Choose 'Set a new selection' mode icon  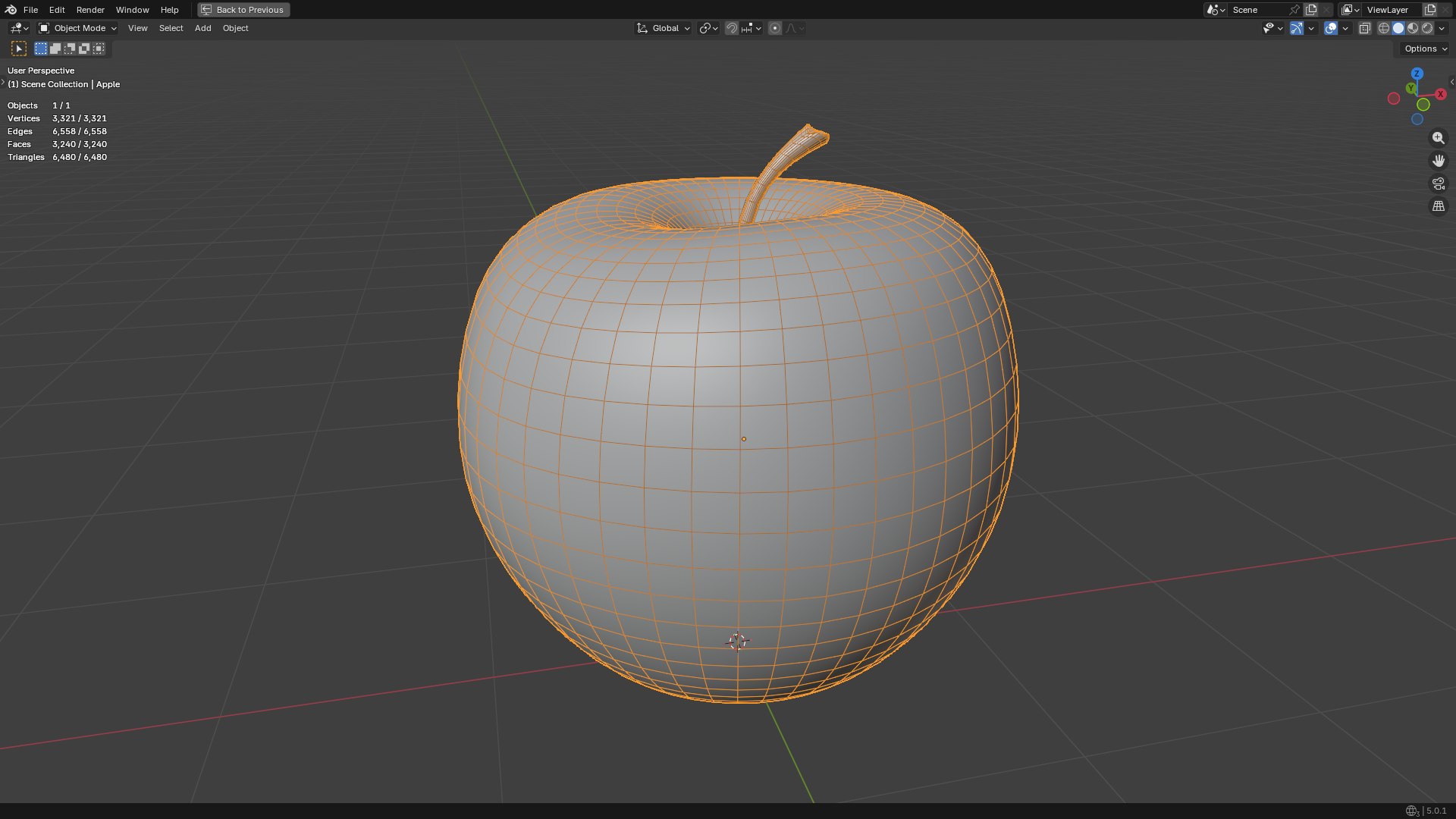(41, 49)
